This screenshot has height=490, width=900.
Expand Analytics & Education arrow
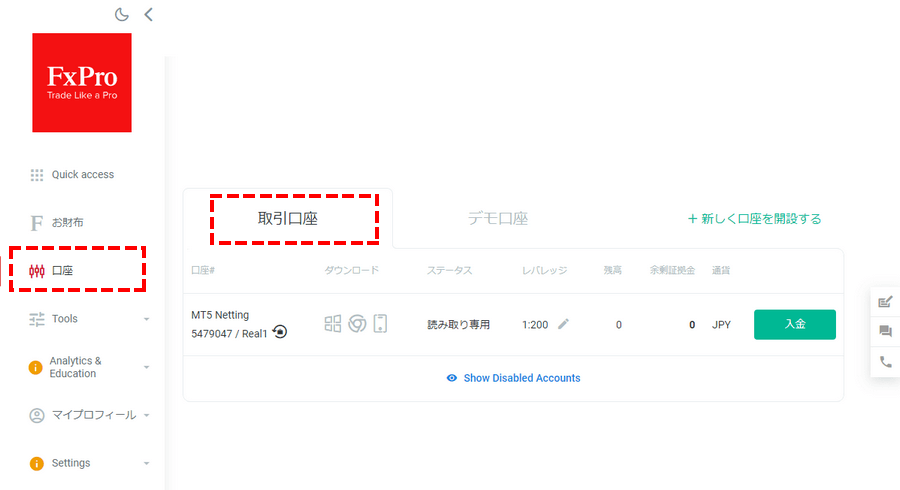pyautogui.click(x=146, y=367)
